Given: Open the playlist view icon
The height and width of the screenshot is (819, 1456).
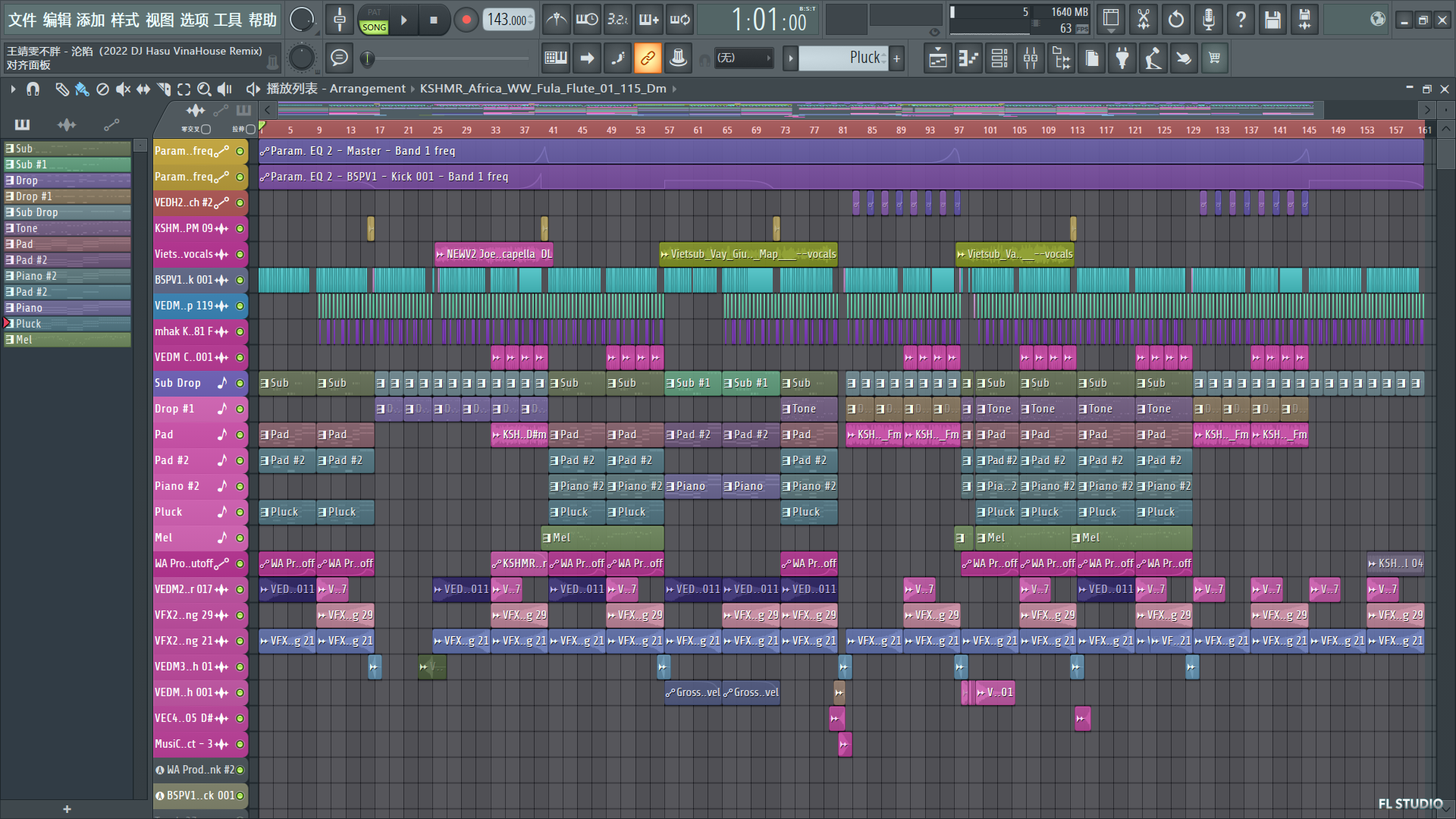Looking at the screenshot, I should 938,58.
